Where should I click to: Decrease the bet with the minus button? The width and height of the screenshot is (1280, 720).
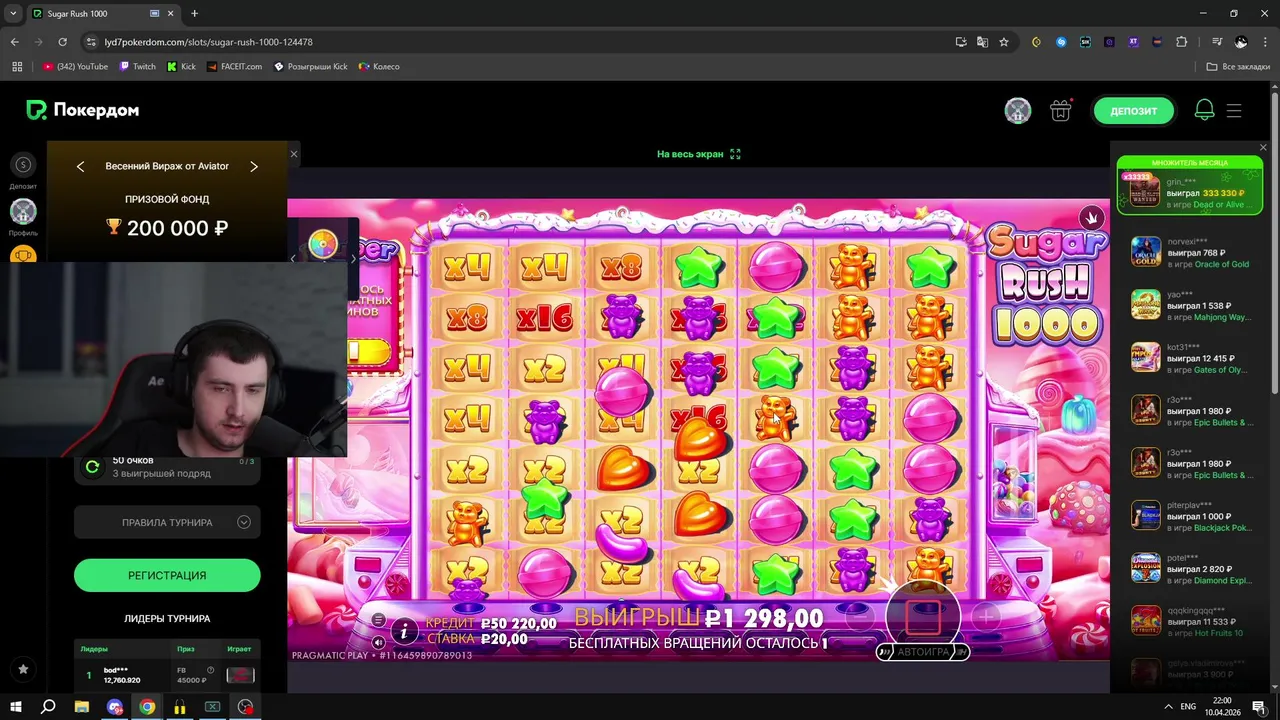pyautogui.click(x=860, y=617)
